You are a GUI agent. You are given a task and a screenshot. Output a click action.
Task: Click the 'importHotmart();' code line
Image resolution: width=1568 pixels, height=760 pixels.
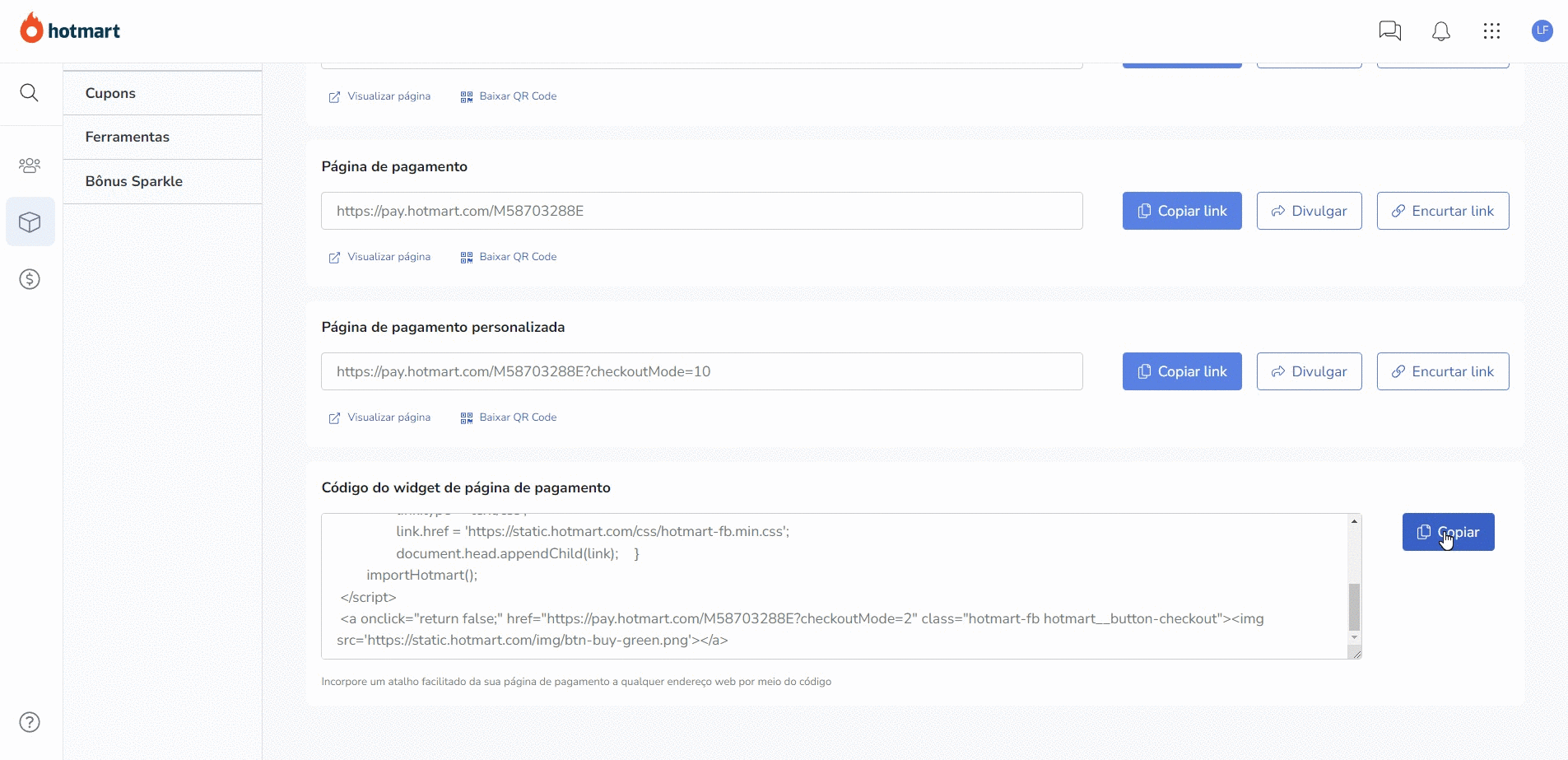click(421, 575)
